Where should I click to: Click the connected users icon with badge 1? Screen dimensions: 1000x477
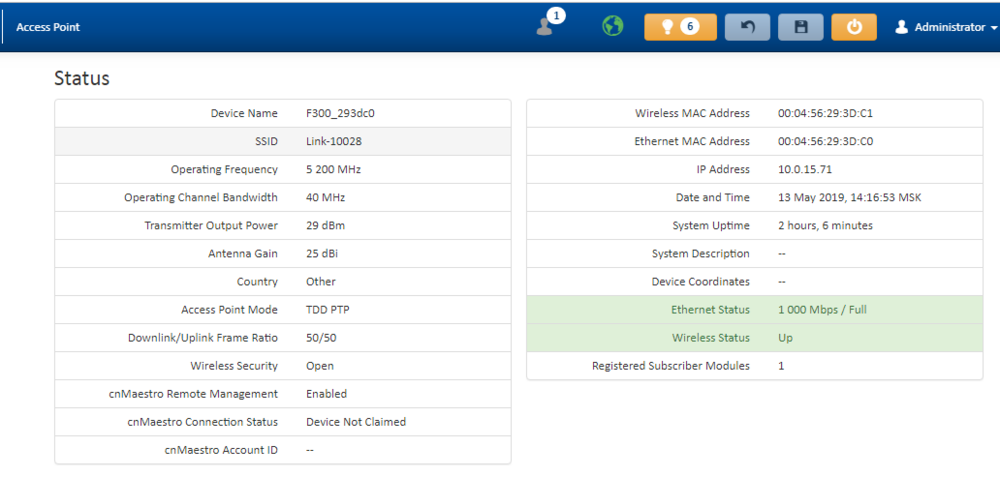546,26
